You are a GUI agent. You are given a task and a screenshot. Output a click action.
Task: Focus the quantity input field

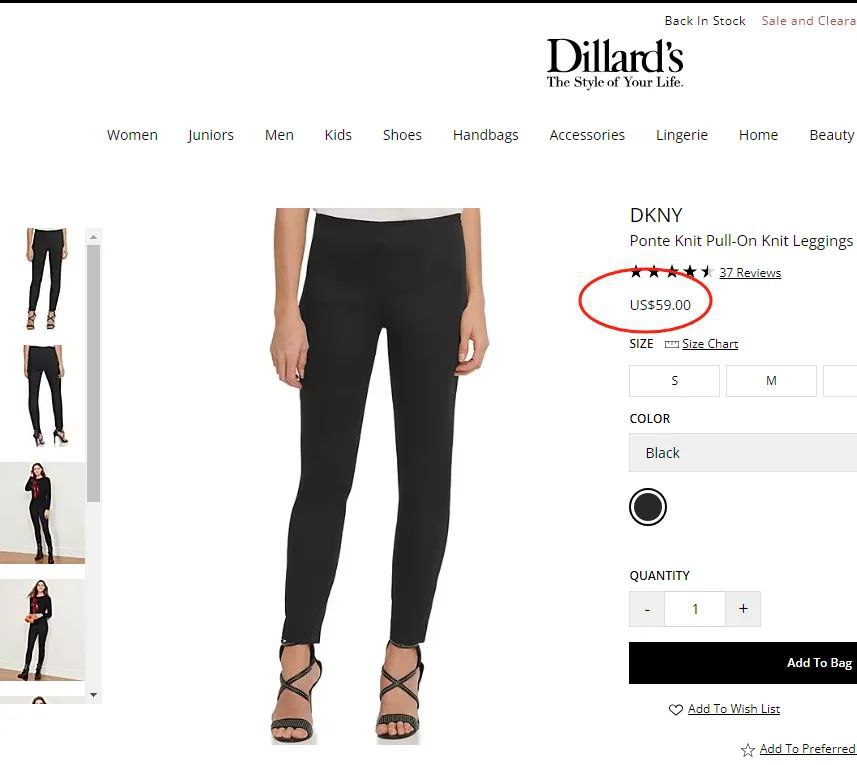695,609
